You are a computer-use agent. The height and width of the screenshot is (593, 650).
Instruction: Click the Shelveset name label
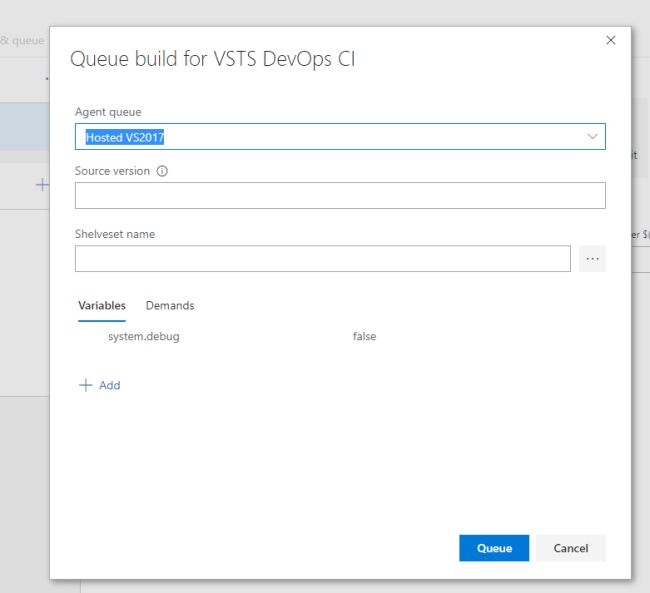(x=115, y=234)
